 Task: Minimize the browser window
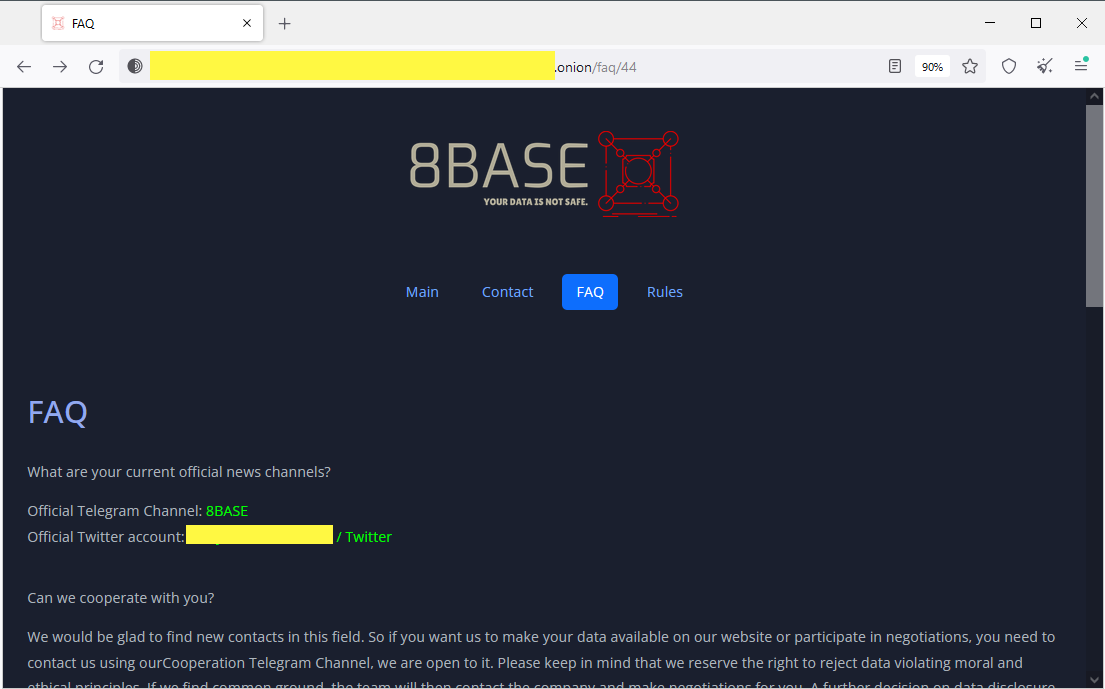tap(989, 23)
